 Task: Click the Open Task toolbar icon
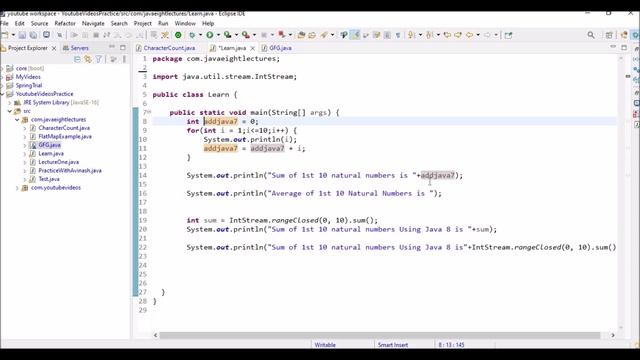[x=312, y=35]
